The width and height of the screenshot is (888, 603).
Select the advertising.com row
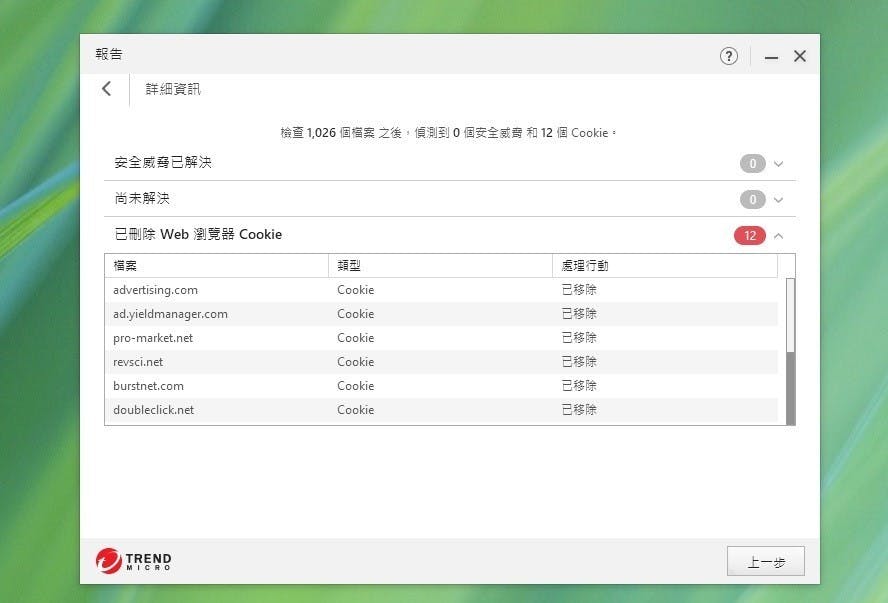pyautogui.click(x=441, y=290)
